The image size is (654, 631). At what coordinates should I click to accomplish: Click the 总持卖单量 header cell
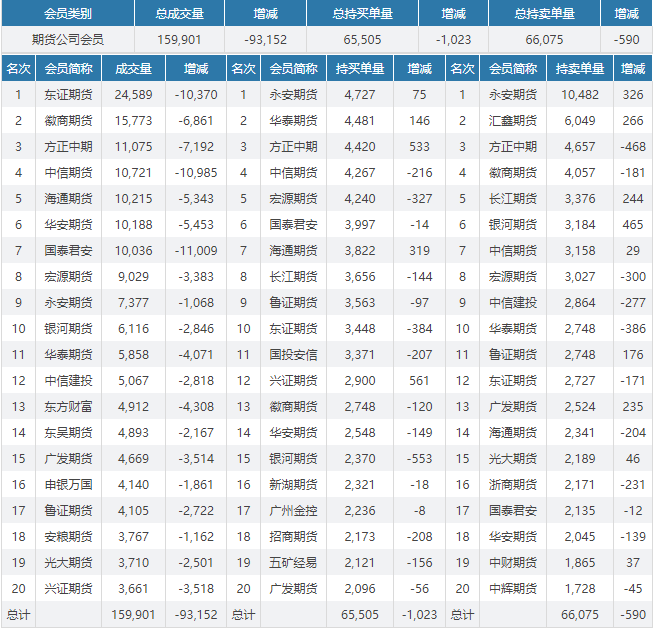tap(544, 14)
